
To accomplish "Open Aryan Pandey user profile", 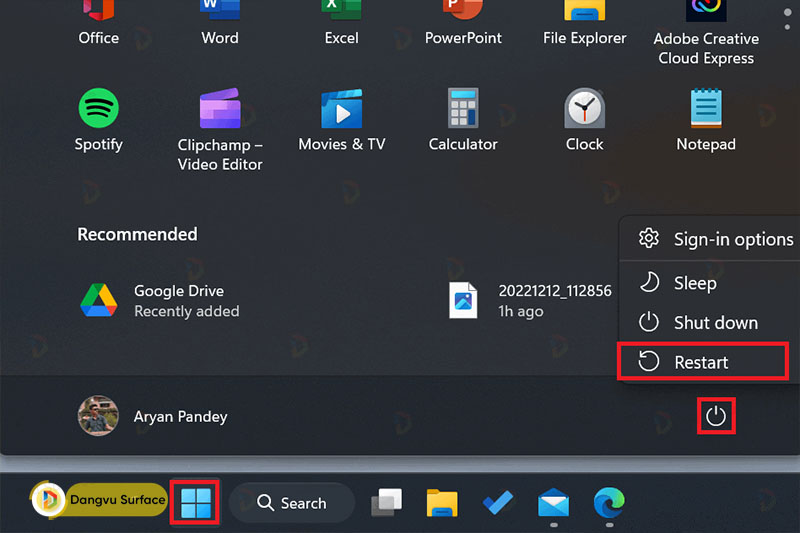I will coord(153,416).
